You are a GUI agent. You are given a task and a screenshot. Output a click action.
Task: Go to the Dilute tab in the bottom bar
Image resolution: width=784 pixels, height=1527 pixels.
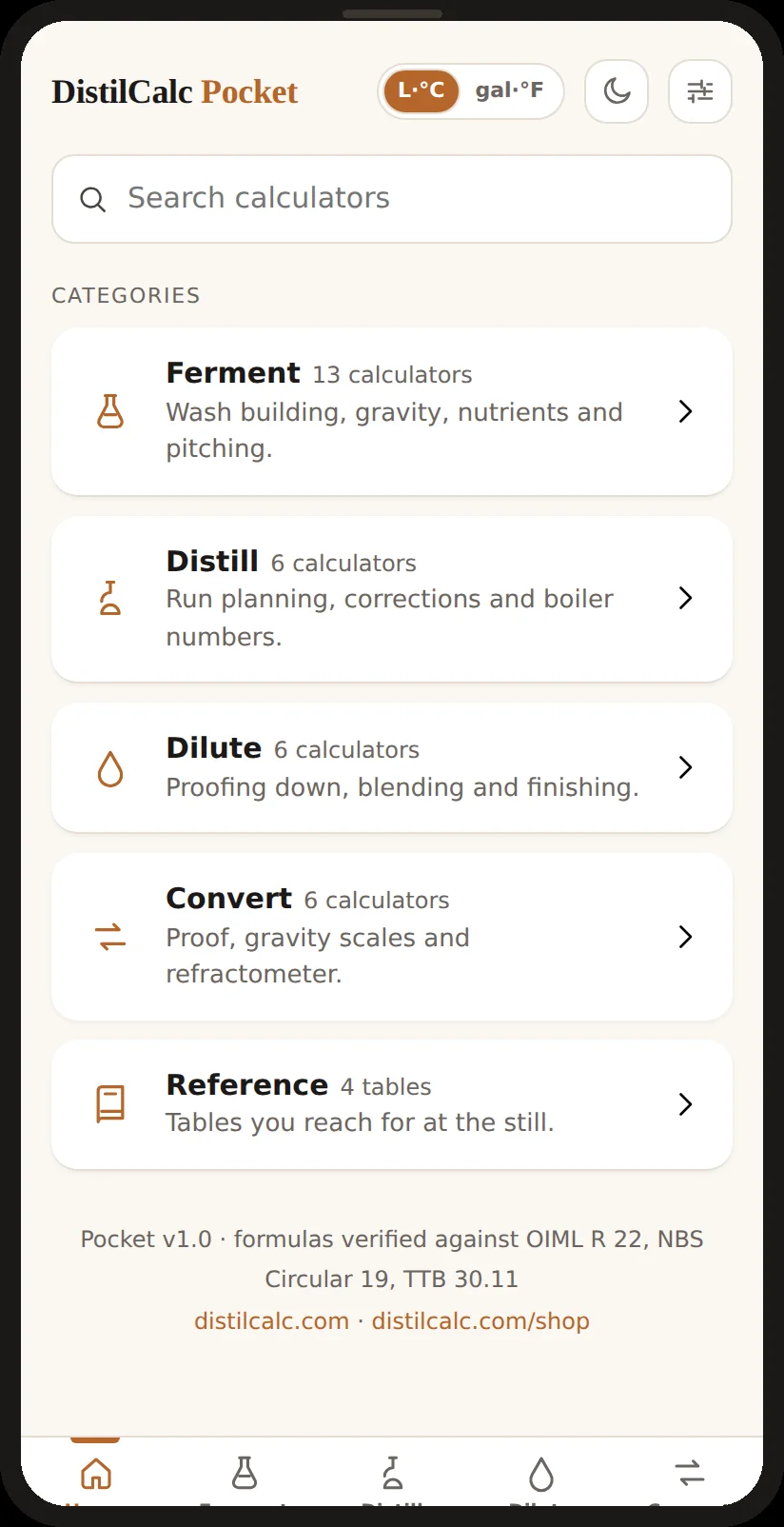coord(540,1474)
